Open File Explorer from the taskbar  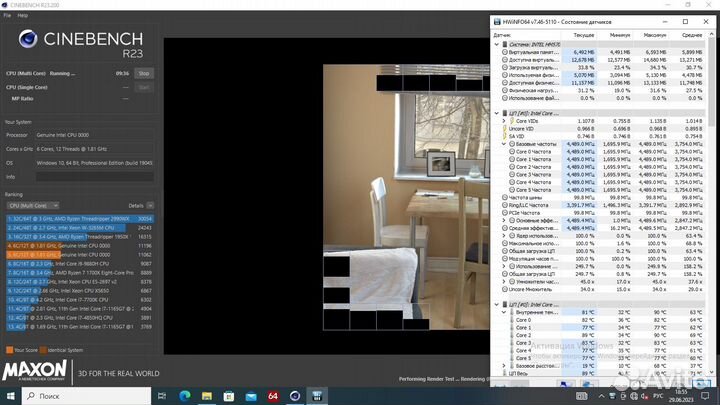[207, 396]
